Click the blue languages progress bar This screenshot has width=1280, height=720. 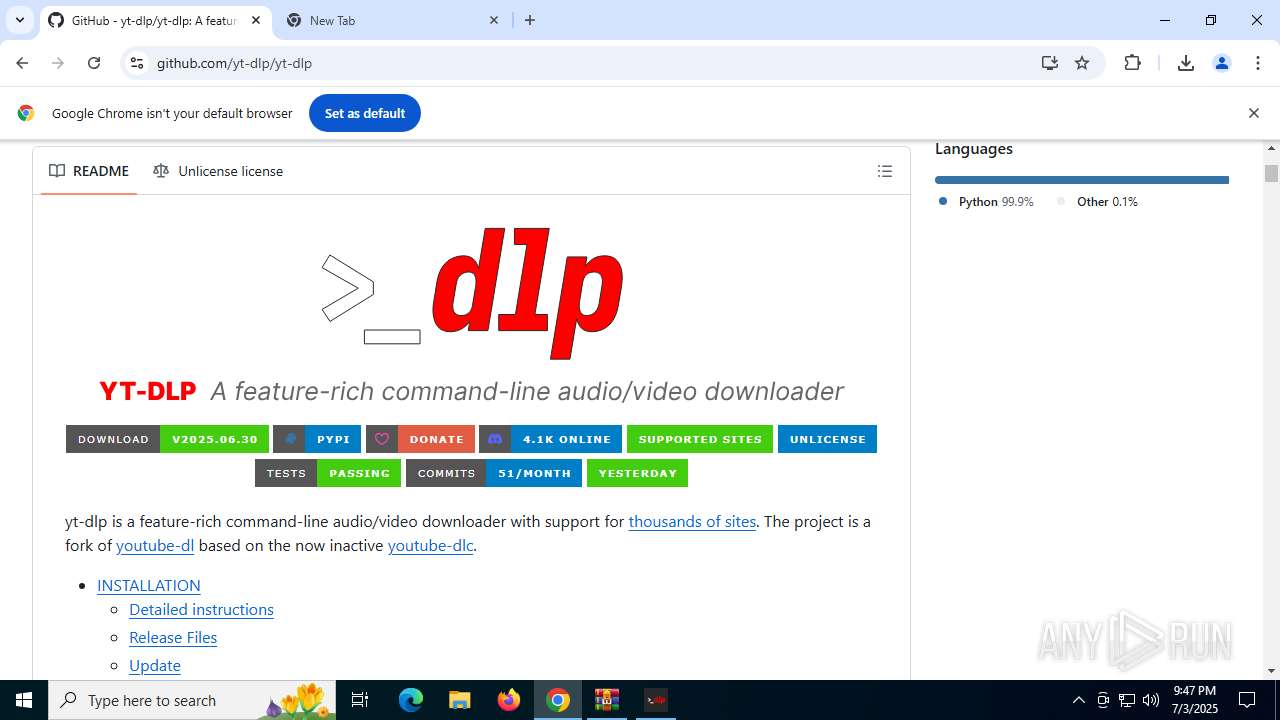click(1082, 180)
